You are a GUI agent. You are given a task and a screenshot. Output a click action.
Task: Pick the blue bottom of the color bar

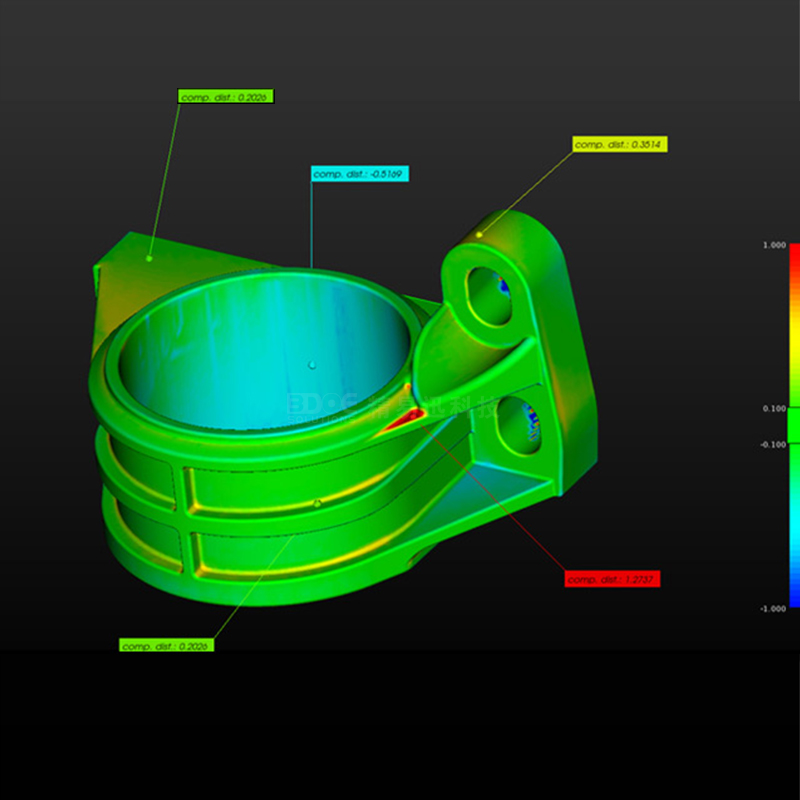click(x=794, y=600)
